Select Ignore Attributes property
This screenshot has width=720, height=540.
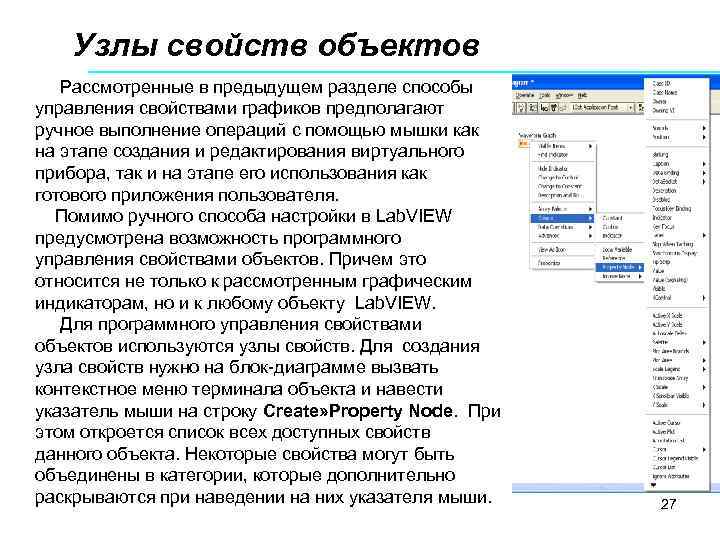671,476
